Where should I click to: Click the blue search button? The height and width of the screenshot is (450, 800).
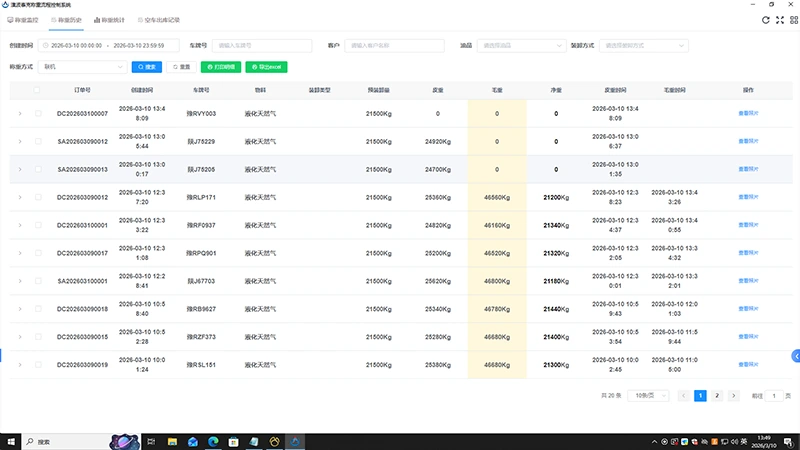pos(147,67)
